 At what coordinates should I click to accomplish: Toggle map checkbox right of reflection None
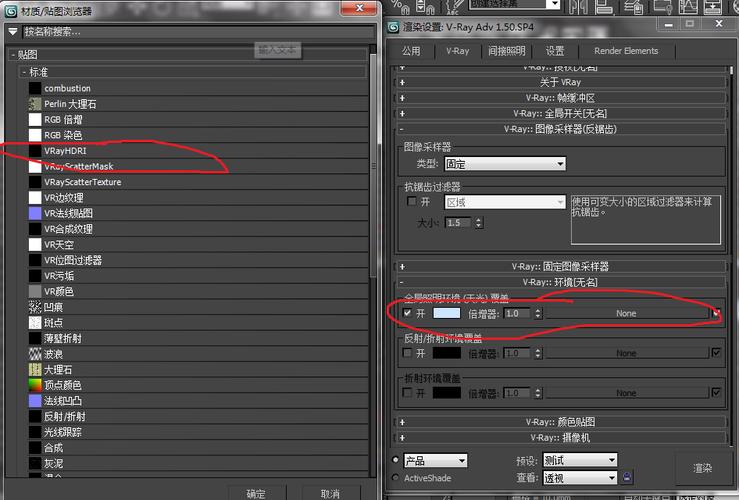pyautogui.click(x=716, y=352)
